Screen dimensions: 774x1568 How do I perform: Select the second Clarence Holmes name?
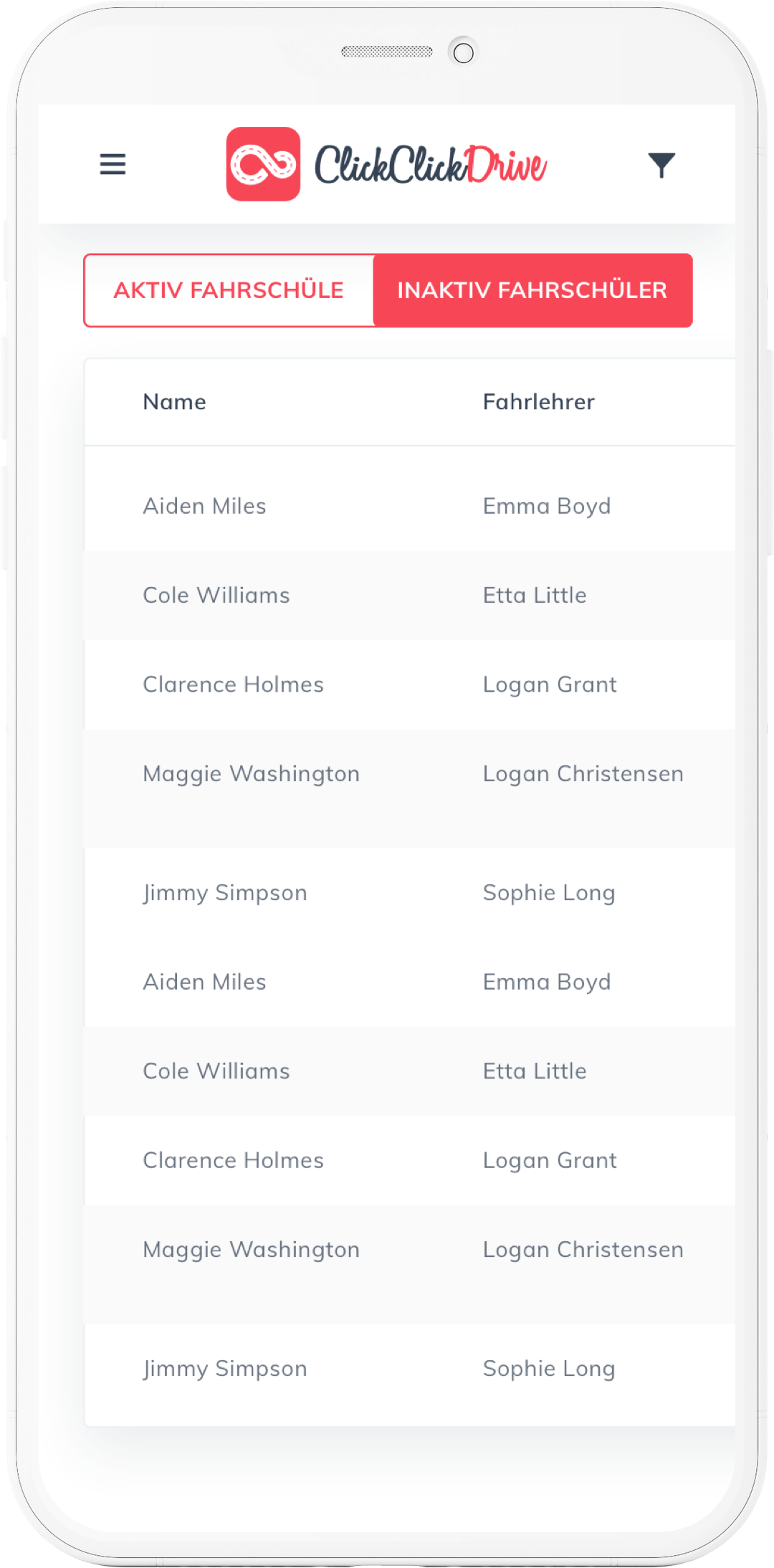[233, 1160]
